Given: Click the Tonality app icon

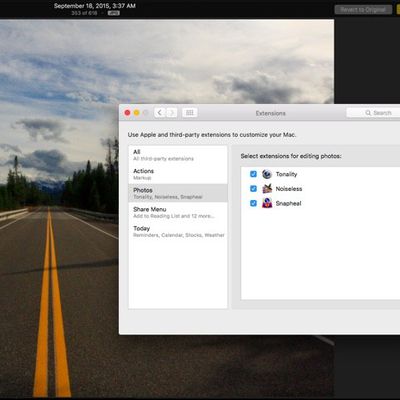Looking at the screenshot, I should coord(267,174).
